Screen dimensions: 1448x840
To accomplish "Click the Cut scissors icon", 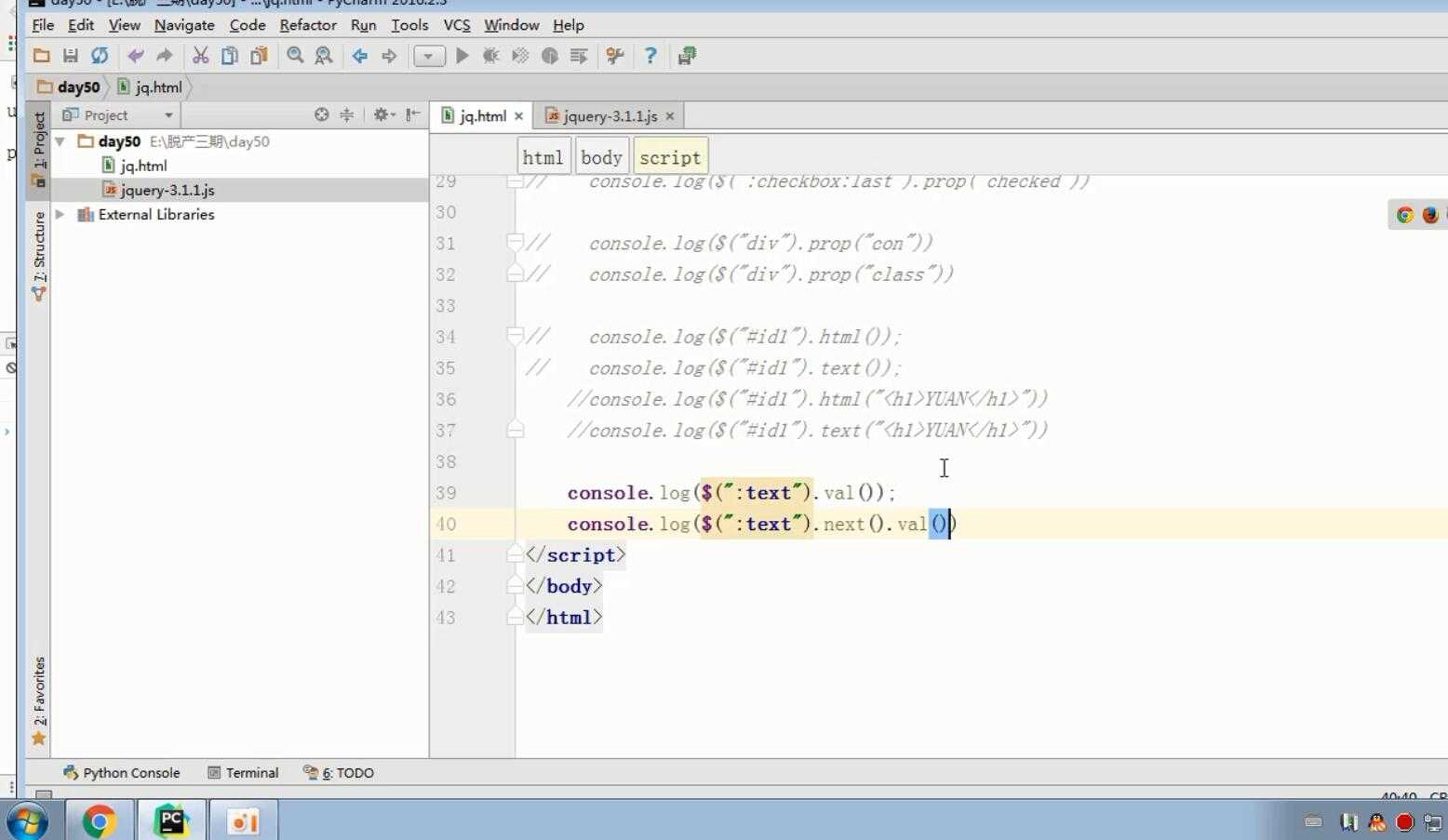I will [200, 56].
